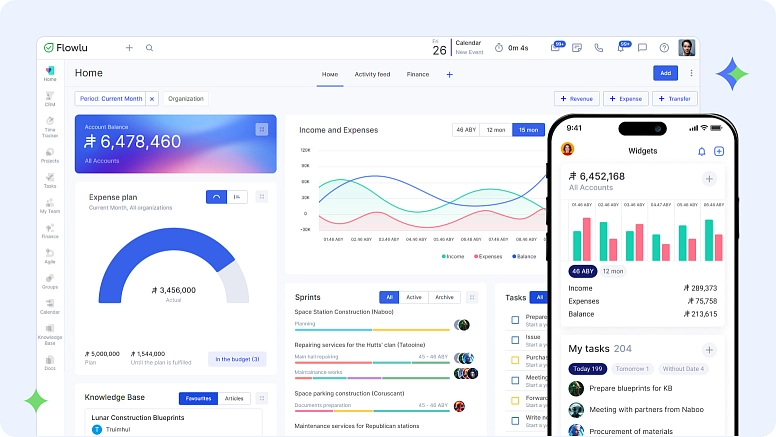This screenshot has height=437, width=776.
Task: Open the Organization filter
Action: tap(186, 98)
